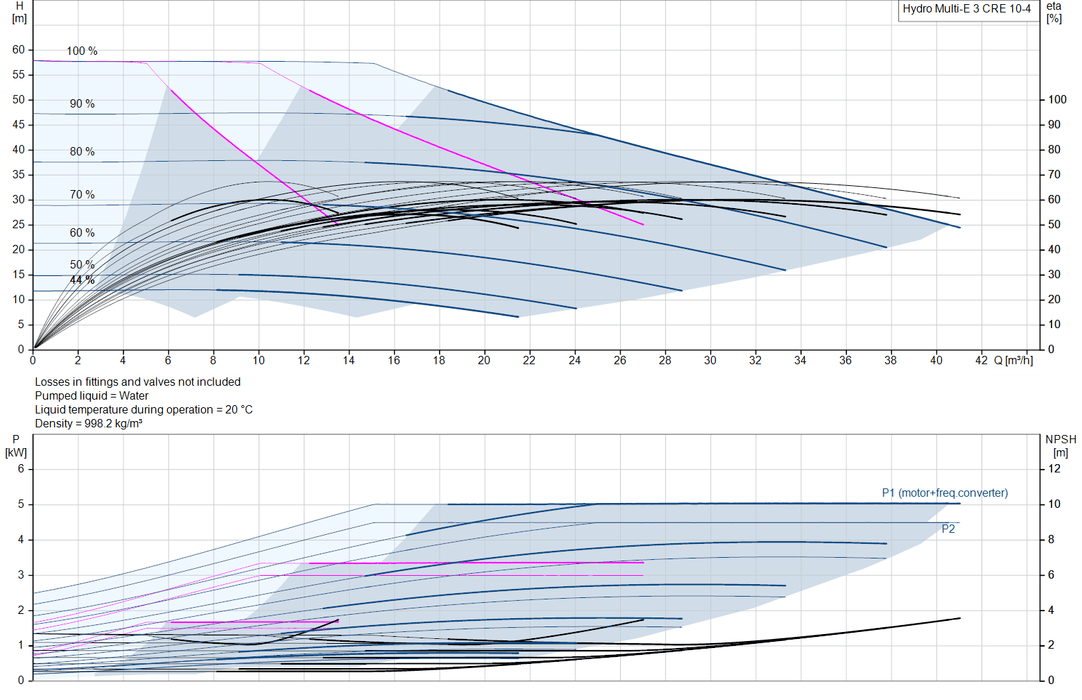Click the Q [m³/h] axis title
The image size is (1082, 700).
tap(1013, 360)
